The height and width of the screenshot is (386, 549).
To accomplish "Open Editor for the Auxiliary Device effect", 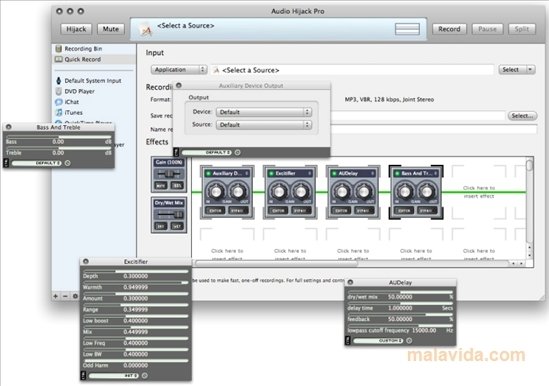I will coord(215,211).
